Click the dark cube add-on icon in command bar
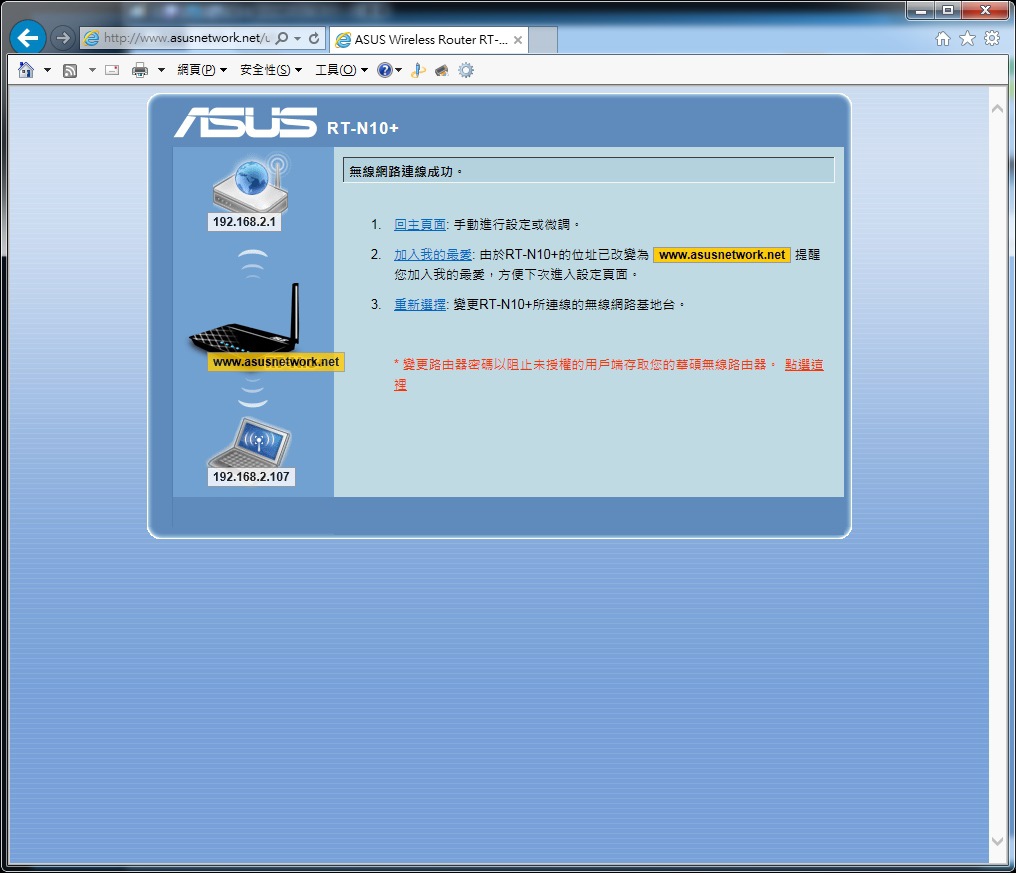Viewport: 1016px width, 875px height. pyautogui.click(x=442, y=70)
